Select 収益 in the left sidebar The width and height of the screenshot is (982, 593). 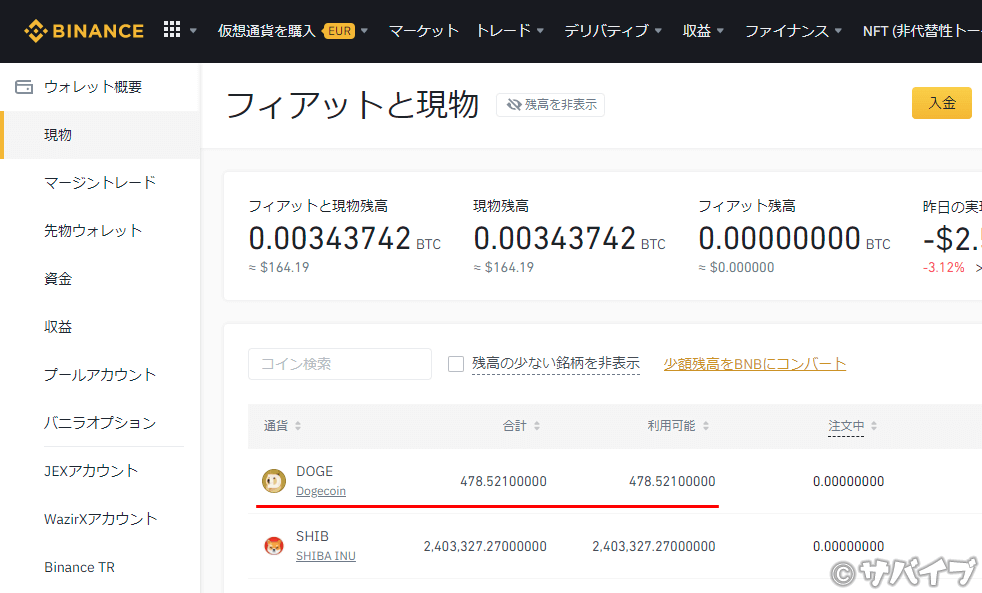(x=58, y=327)
